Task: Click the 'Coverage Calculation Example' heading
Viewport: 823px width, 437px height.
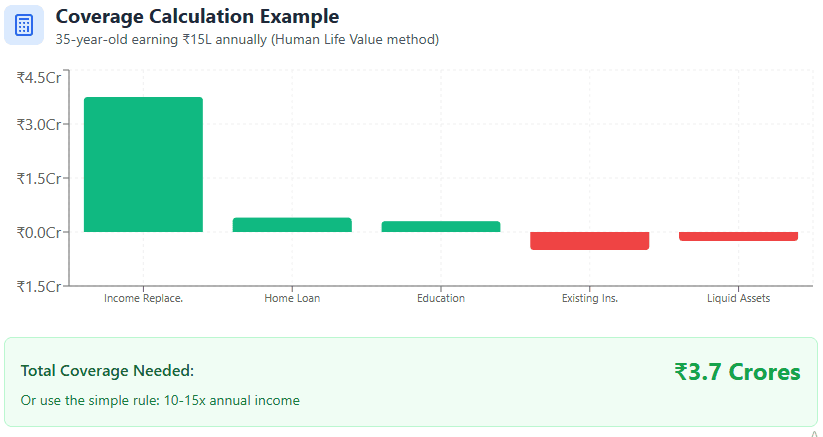Action: pyautogui.click(x=197, y=17)
